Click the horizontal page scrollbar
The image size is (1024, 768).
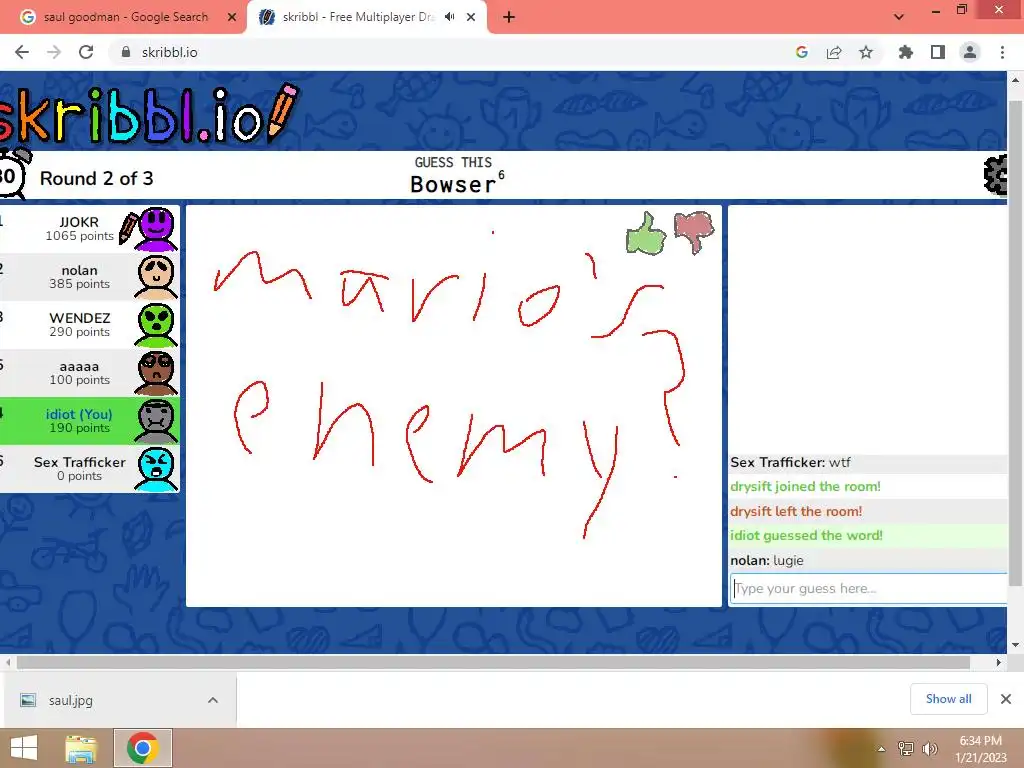(x=493, y=662)
